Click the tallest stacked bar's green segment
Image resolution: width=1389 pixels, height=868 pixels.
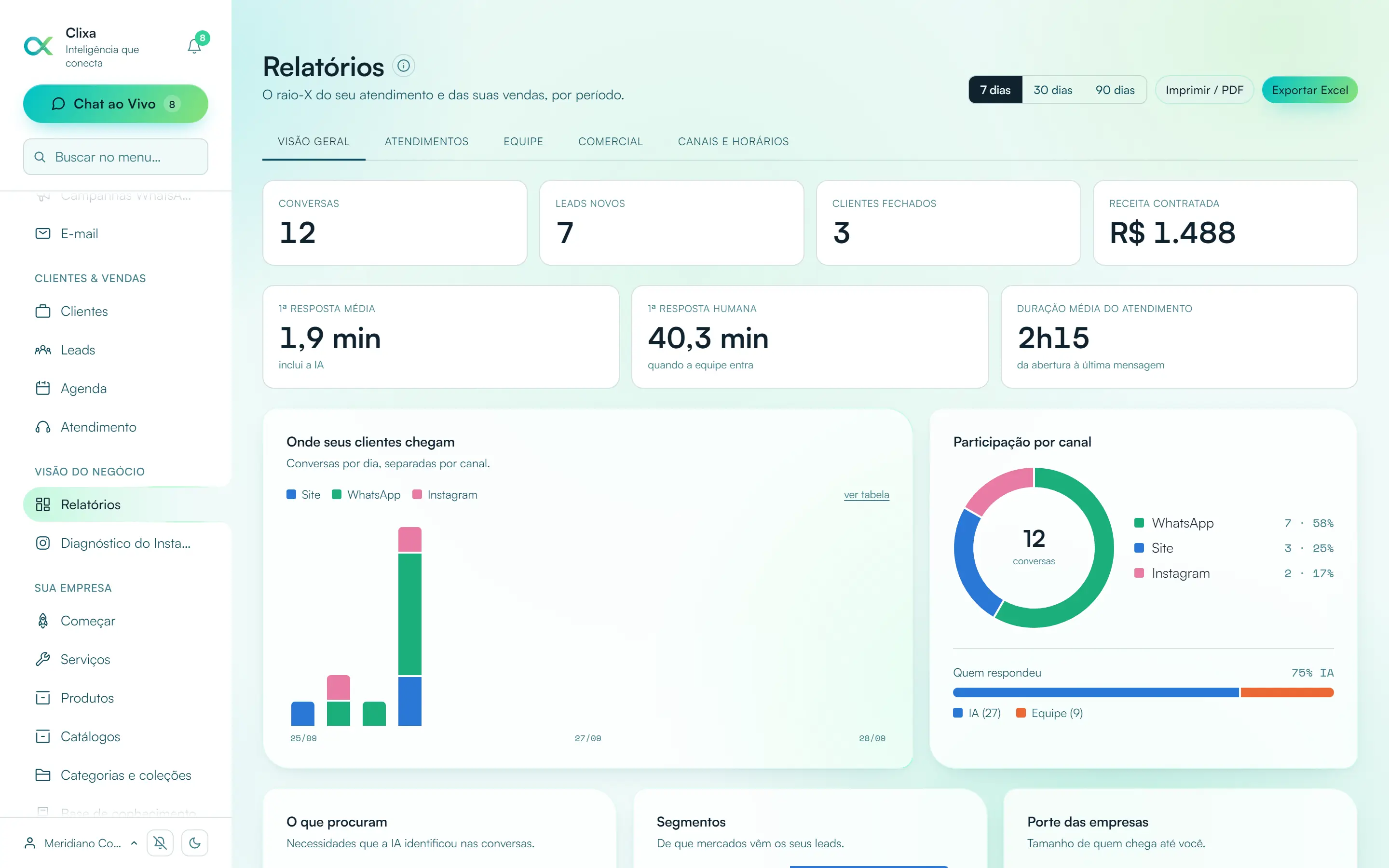pos(410,614)
